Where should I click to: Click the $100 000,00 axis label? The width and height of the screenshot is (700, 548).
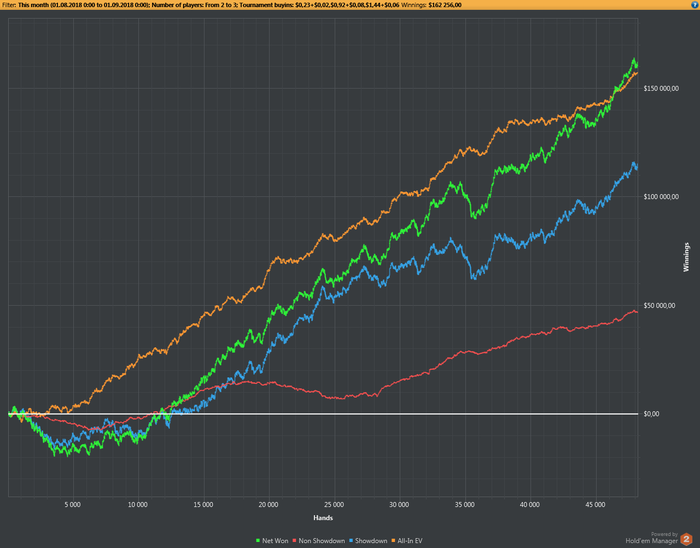point(661,197)
